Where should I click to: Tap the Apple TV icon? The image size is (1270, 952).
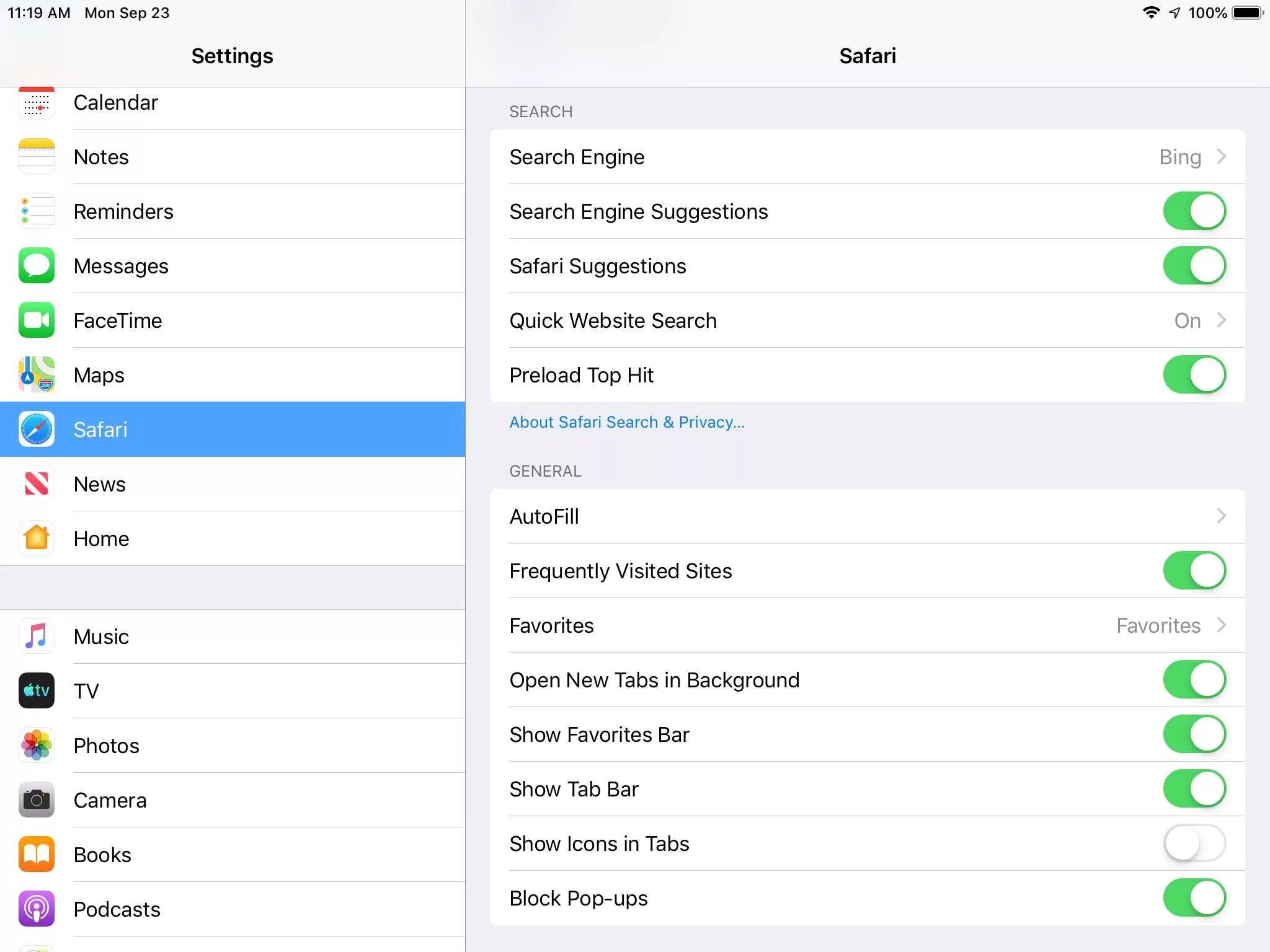pyautogui.click(x=37, y=690)
